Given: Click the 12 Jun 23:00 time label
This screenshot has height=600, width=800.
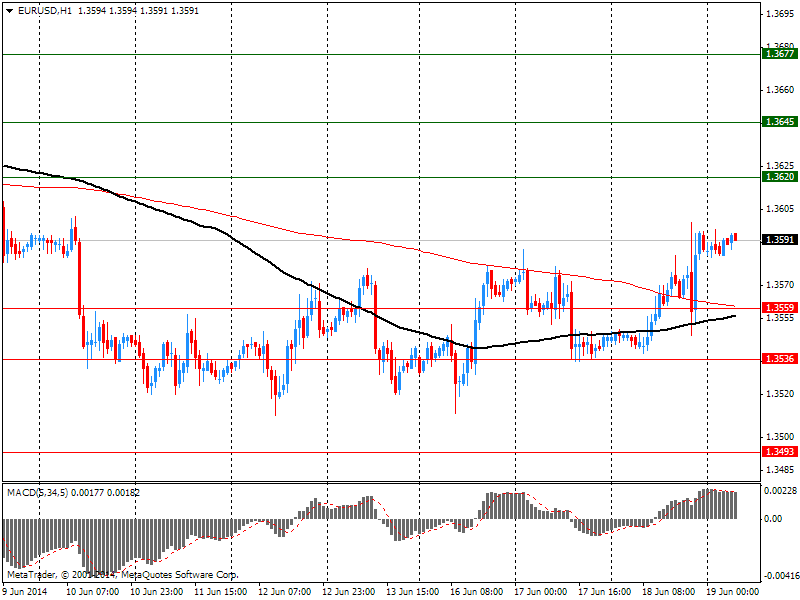Looking at the screenshot, I should [x=349, y=592].
